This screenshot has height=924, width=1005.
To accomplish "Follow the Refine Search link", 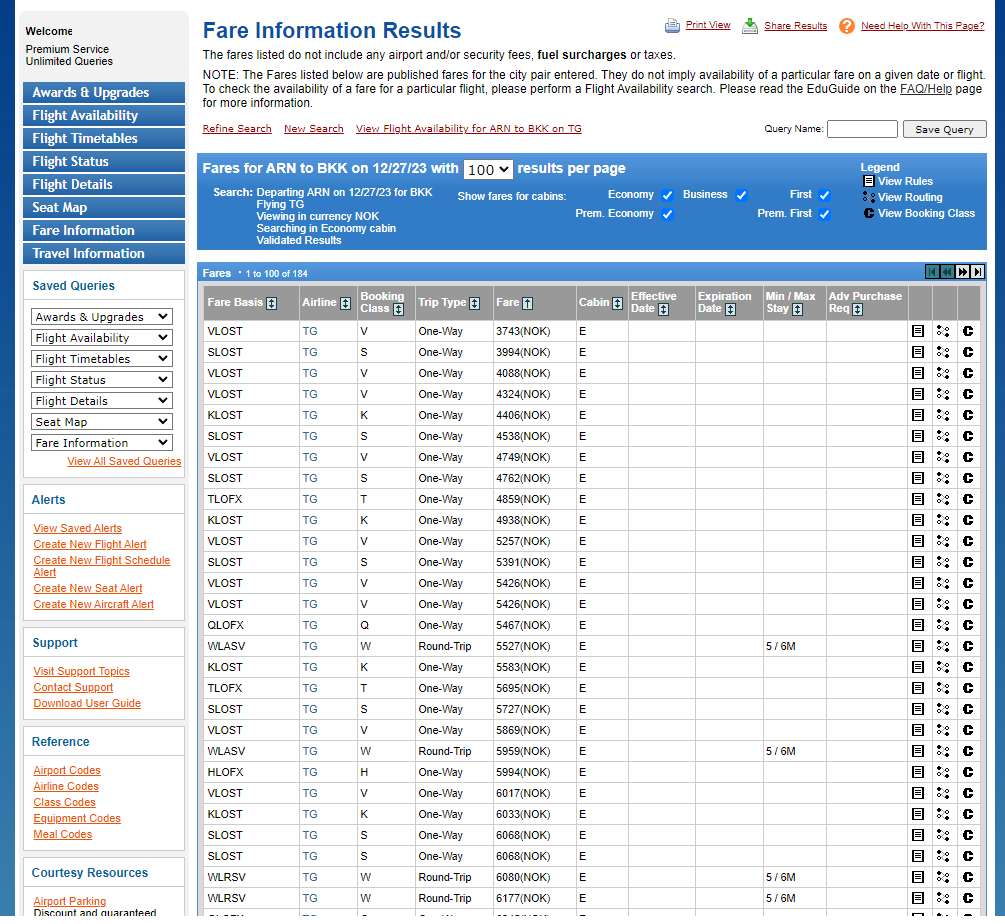I will [237, 129].
